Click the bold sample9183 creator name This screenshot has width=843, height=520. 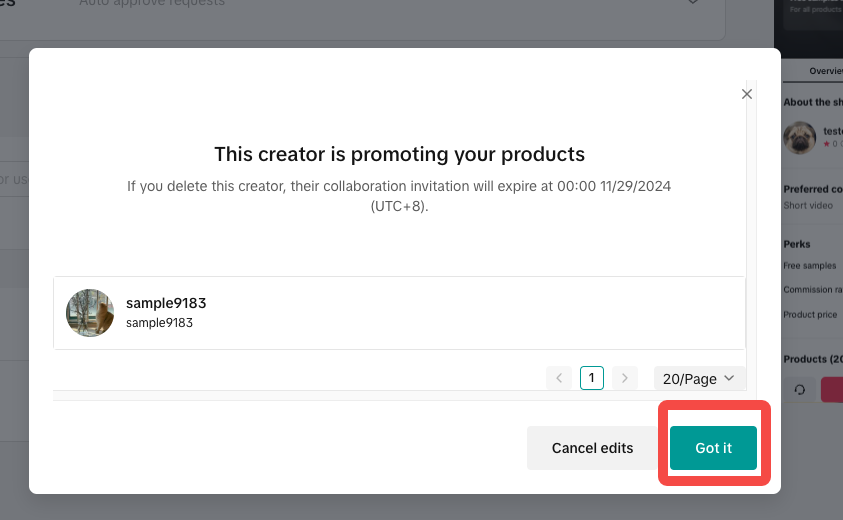click(166, 303)
